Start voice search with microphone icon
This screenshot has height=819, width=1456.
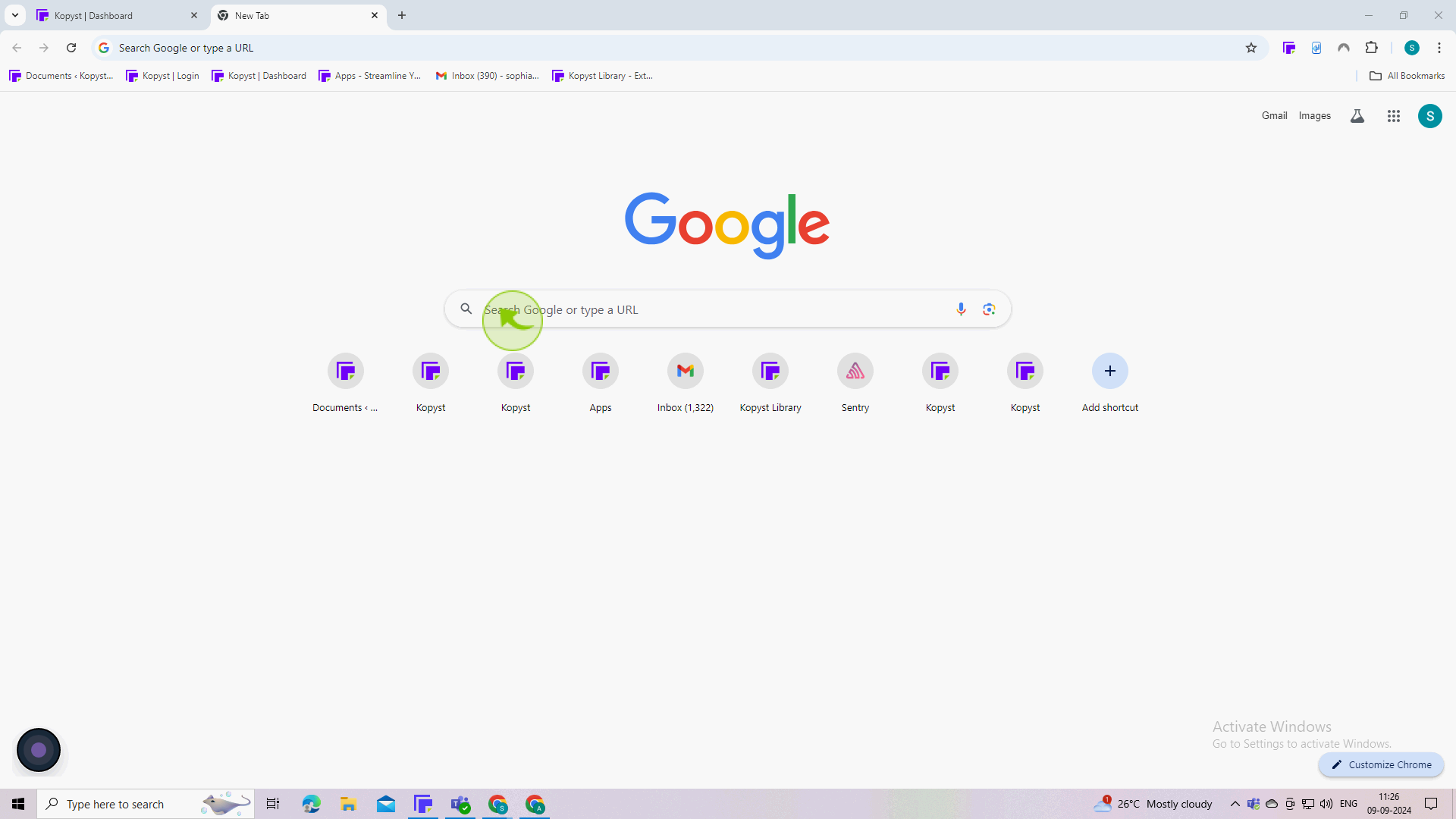(961, 309)
